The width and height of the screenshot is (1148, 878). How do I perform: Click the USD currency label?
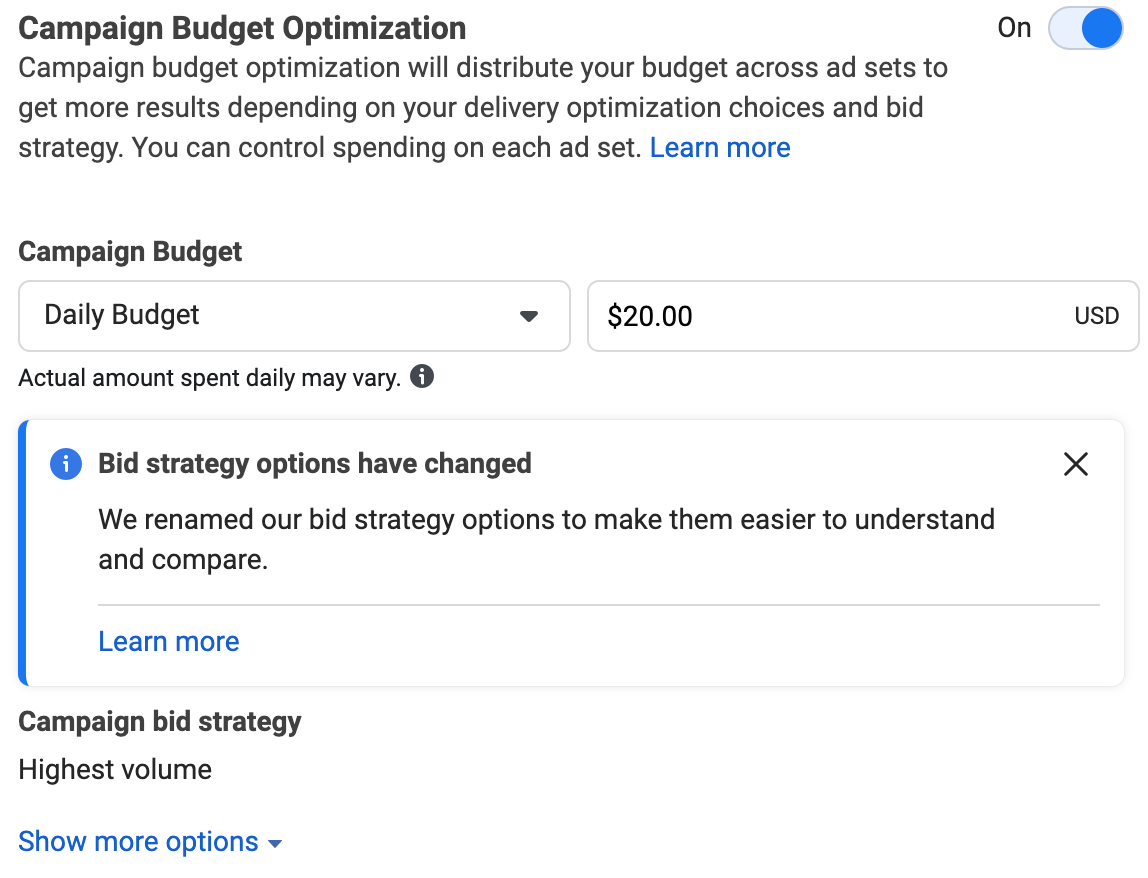click(1096, 316)
